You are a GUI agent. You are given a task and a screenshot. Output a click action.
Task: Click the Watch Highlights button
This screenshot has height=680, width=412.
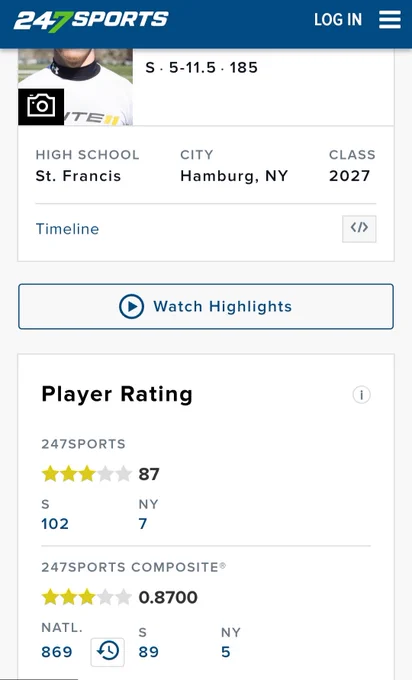(x=206, y=307)
